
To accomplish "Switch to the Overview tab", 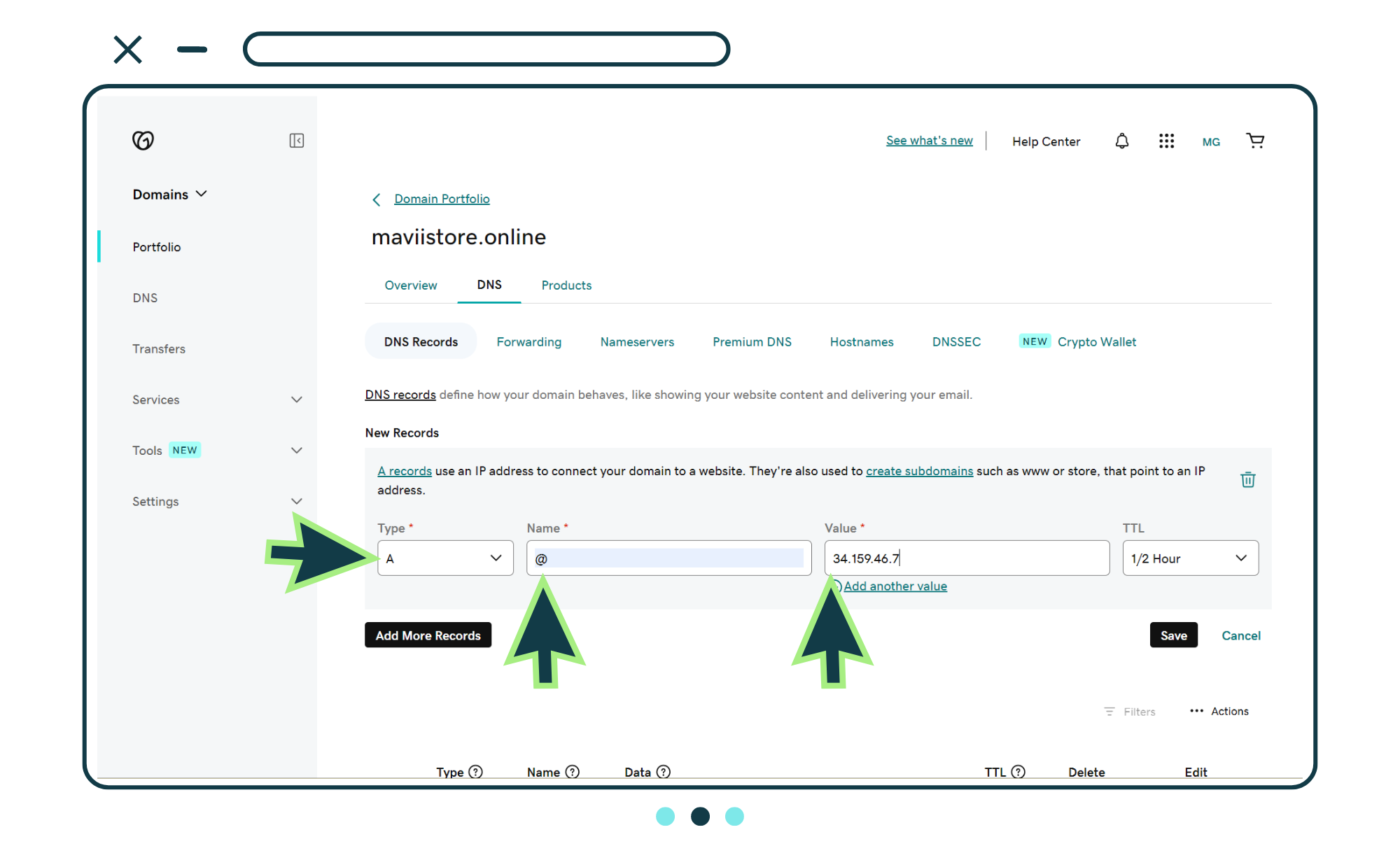I will pyautogui.click(x=410, y=285).
